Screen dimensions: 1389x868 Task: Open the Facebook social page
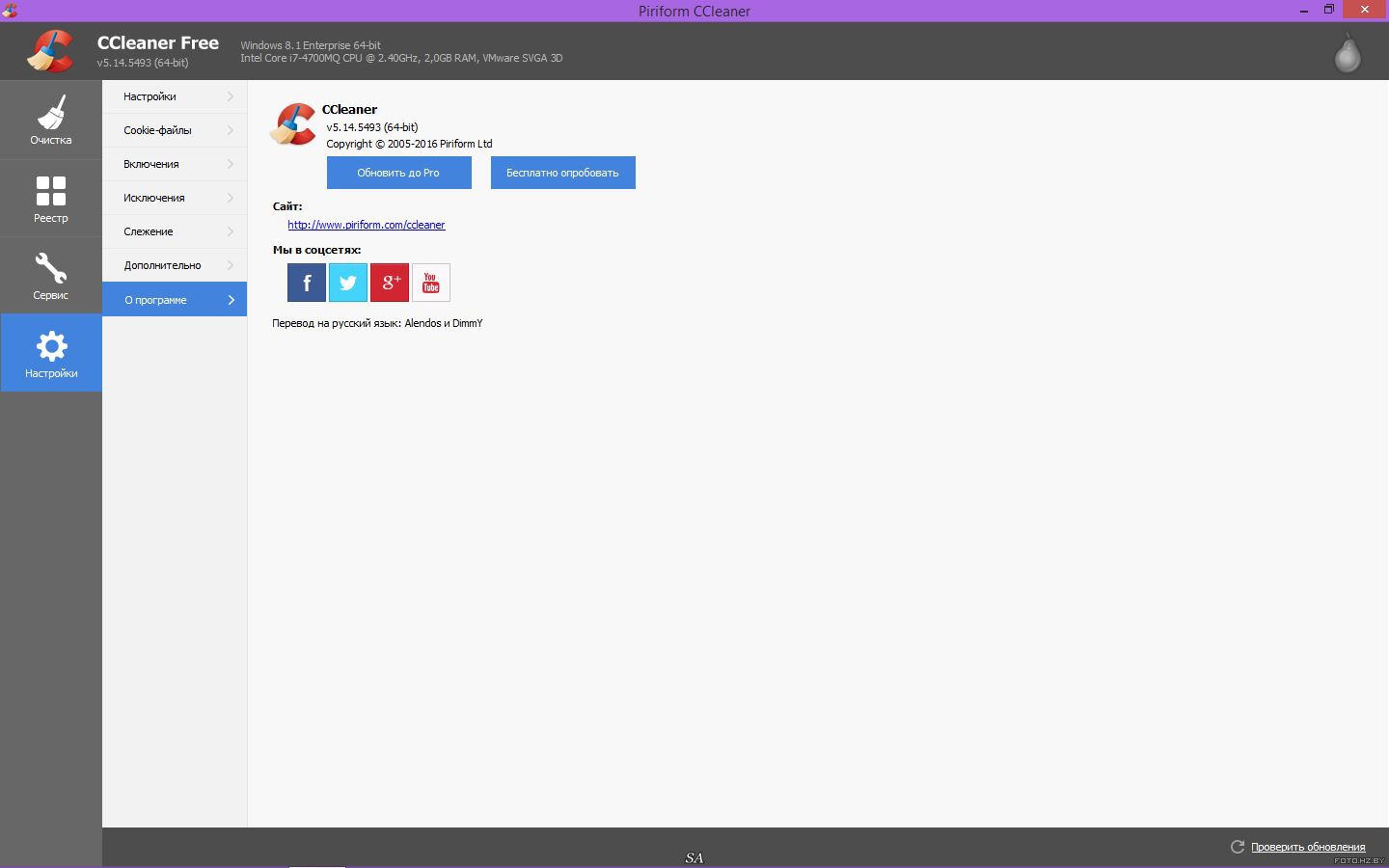(x=306, y=283)
